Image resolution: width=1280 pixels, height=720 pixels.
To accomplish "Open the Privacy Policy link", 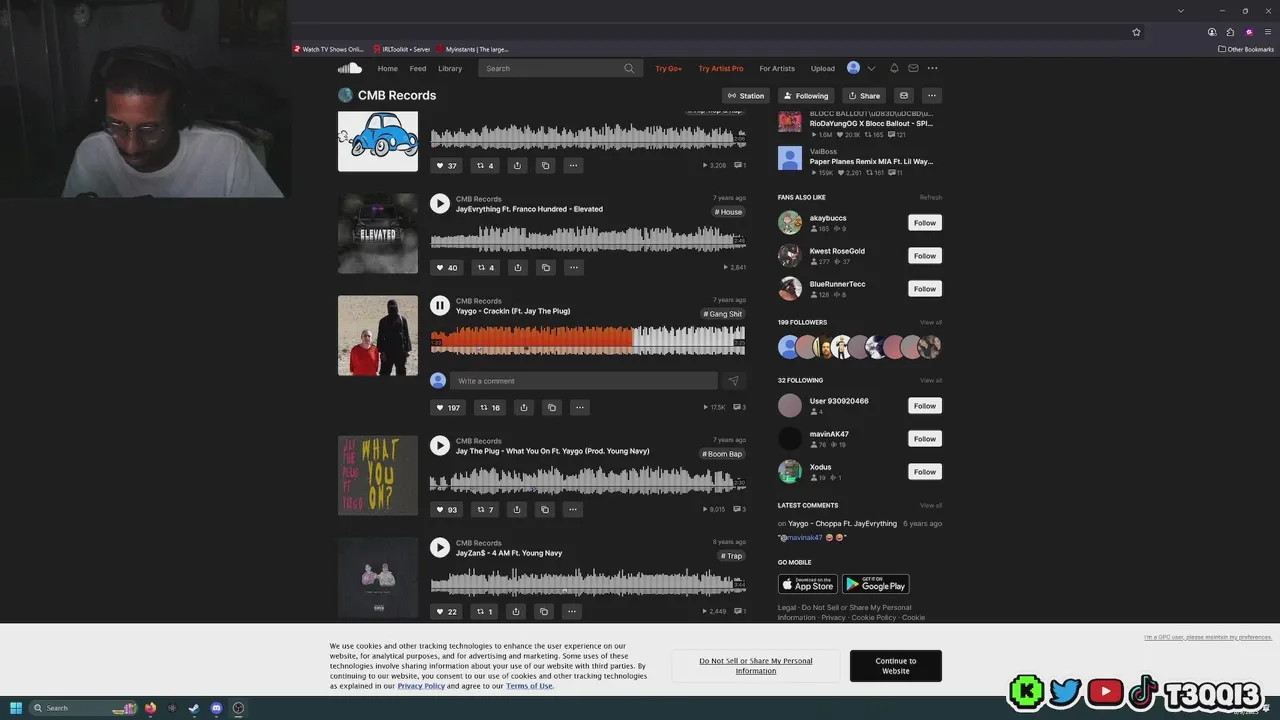I will tap(421, 686).
